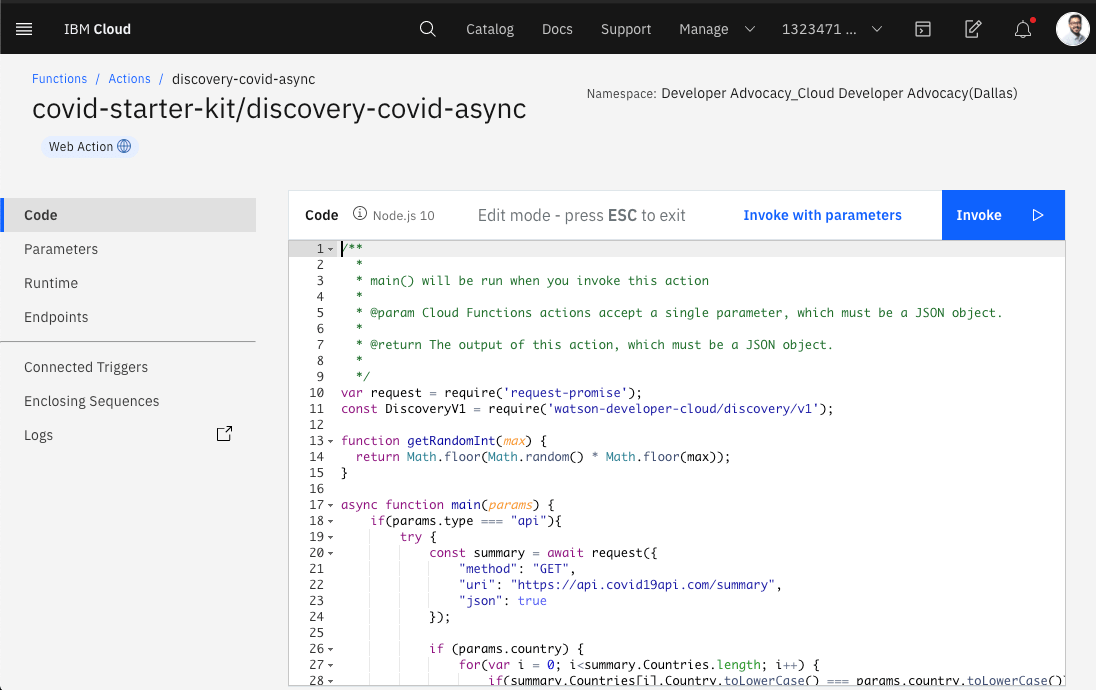This screenshot has width=1096, height=690.
Task: Click the Actions breadcrumb link
Action: tap(129, 78)
